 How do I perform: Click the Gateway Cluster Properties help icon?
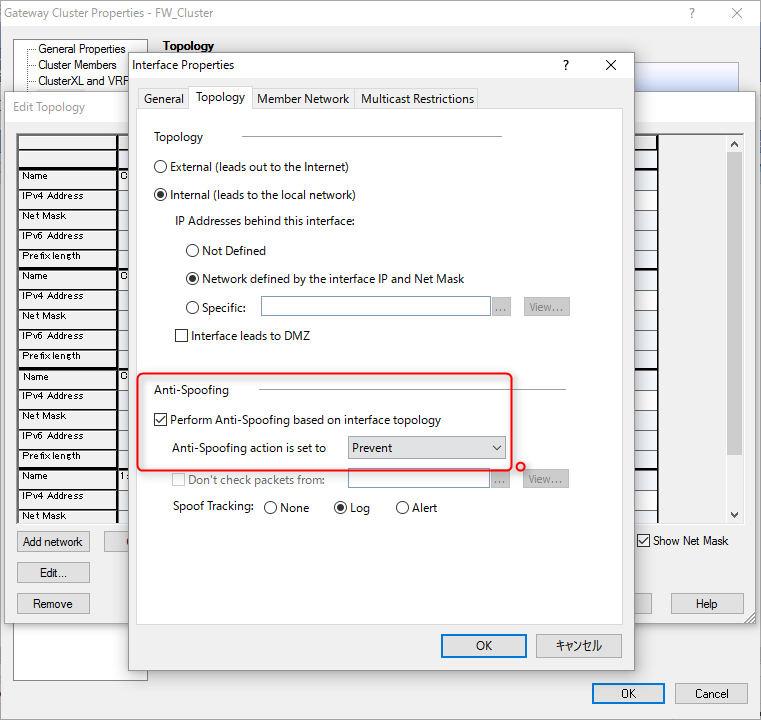692,13
